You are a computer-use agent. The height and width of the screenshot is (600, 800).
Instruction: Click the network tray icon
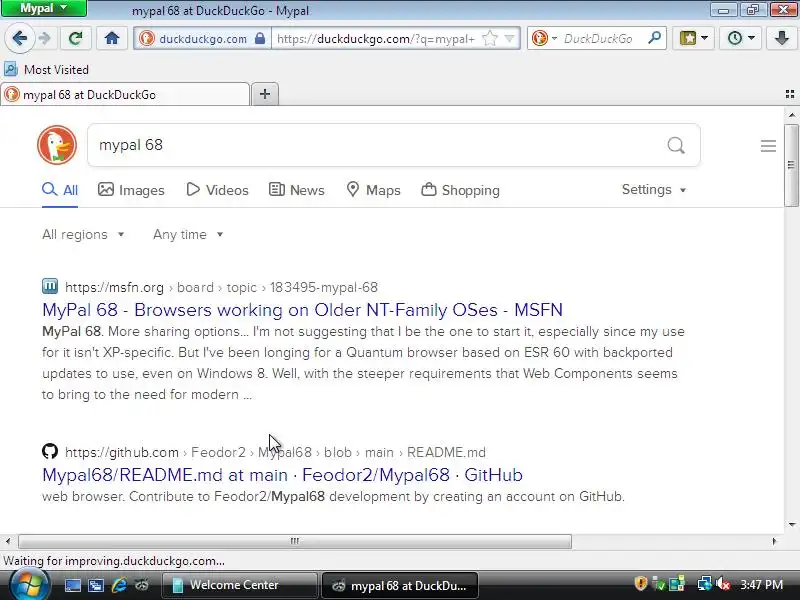pos(705,584)
